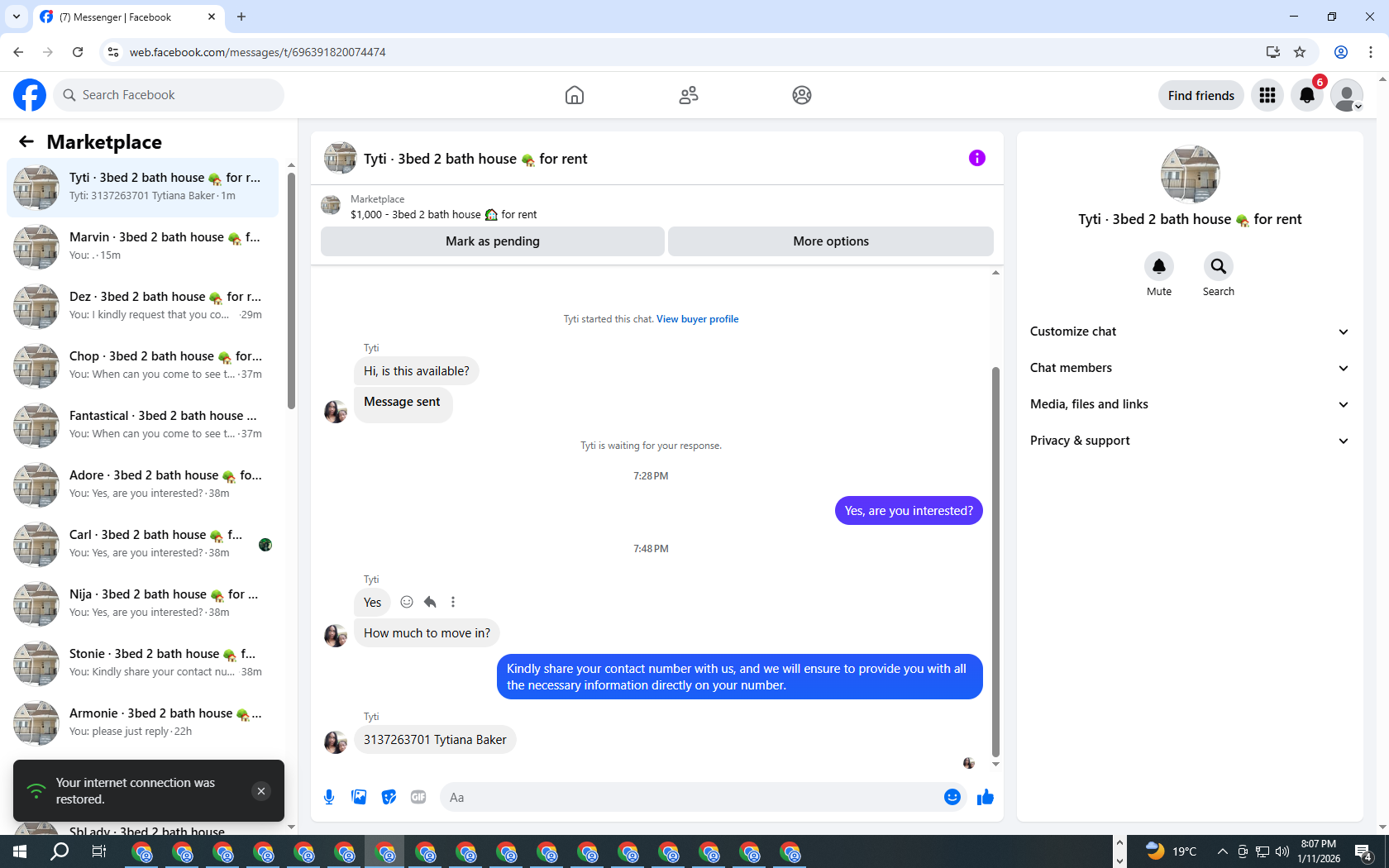Open more options for 'Yes' message

(x=453, y=602)
